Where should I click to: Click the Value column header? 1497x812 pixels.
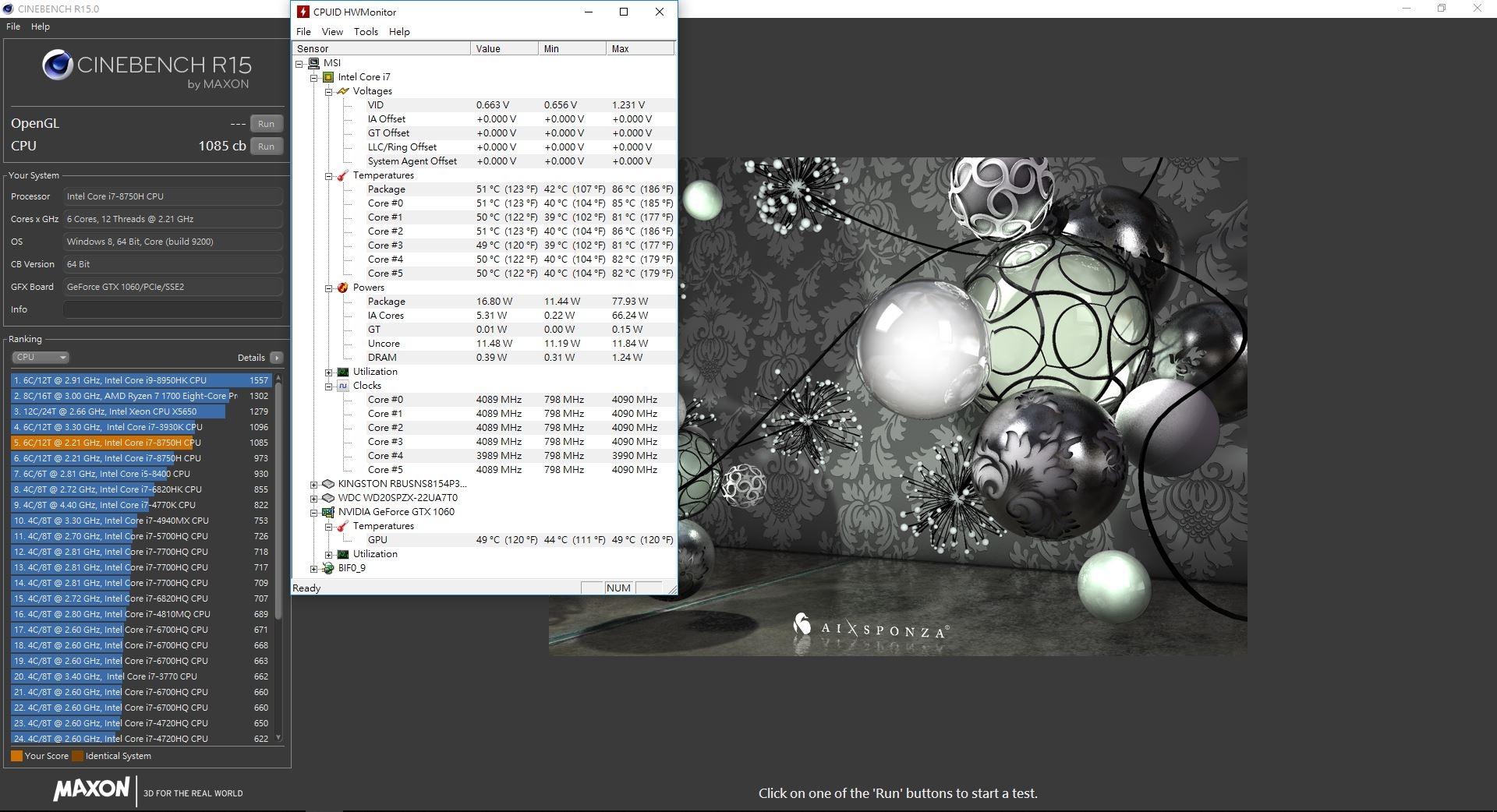point(504,48)
